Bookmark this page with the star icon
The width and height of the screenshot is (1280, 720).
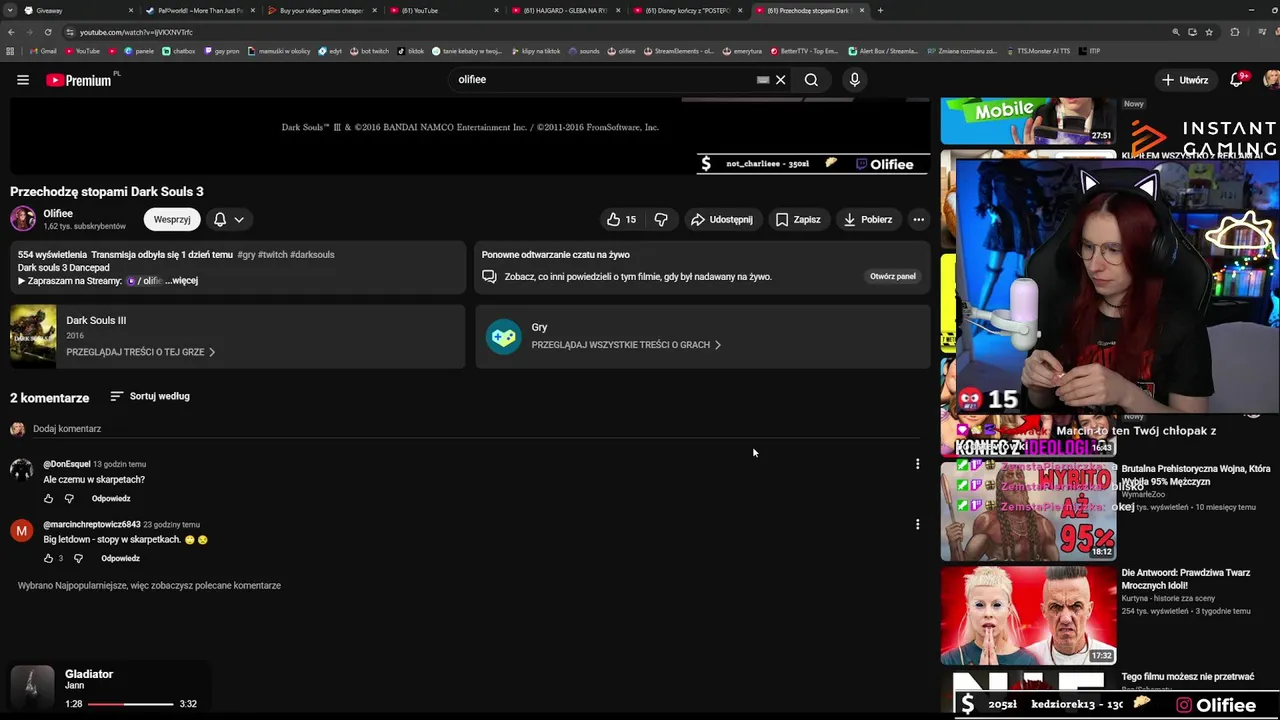(1209, 32)
